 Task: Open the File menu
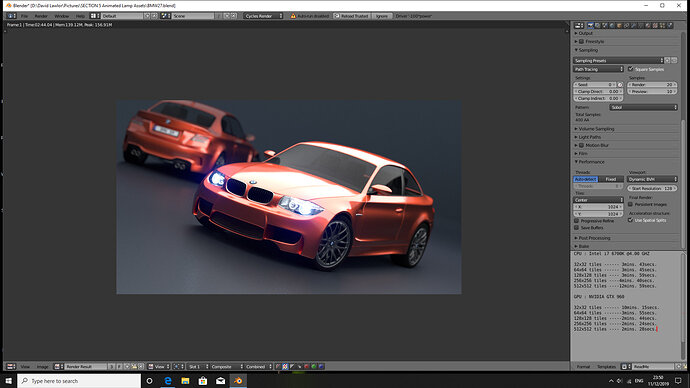tap(25, 16)
